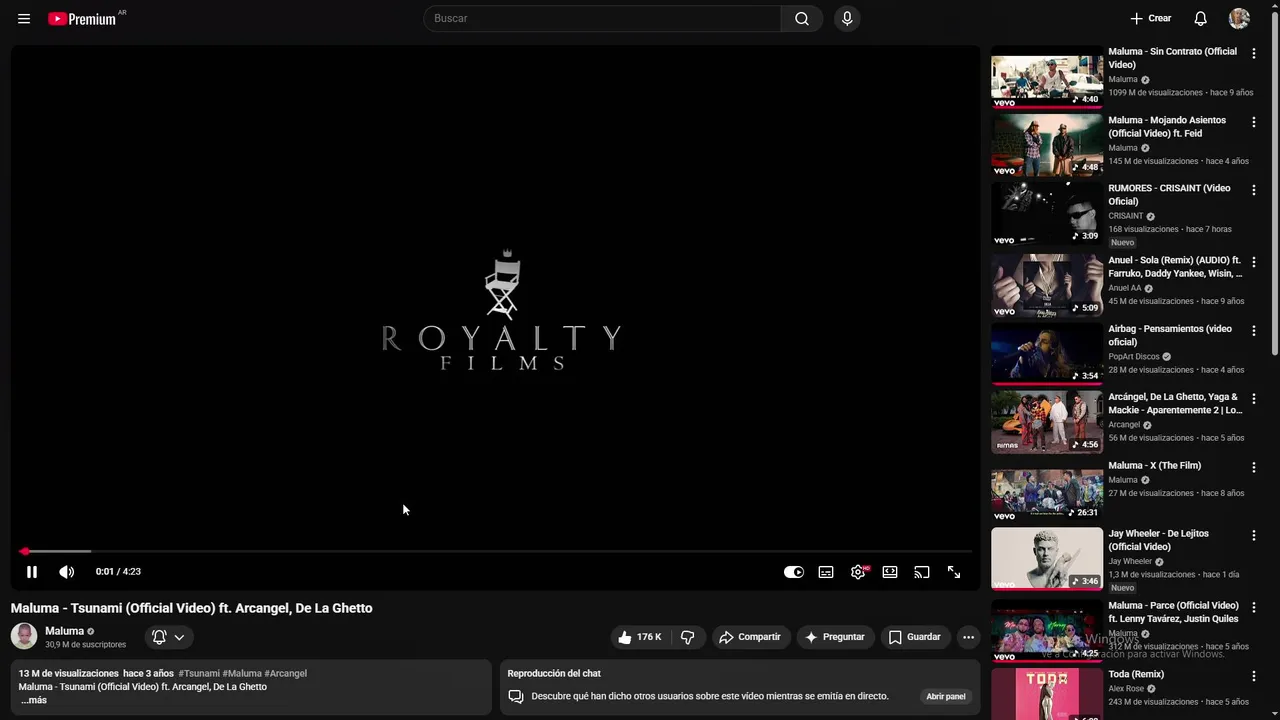Open more actions under the video
Viewport: 1280px width, 720px height.
968,637
